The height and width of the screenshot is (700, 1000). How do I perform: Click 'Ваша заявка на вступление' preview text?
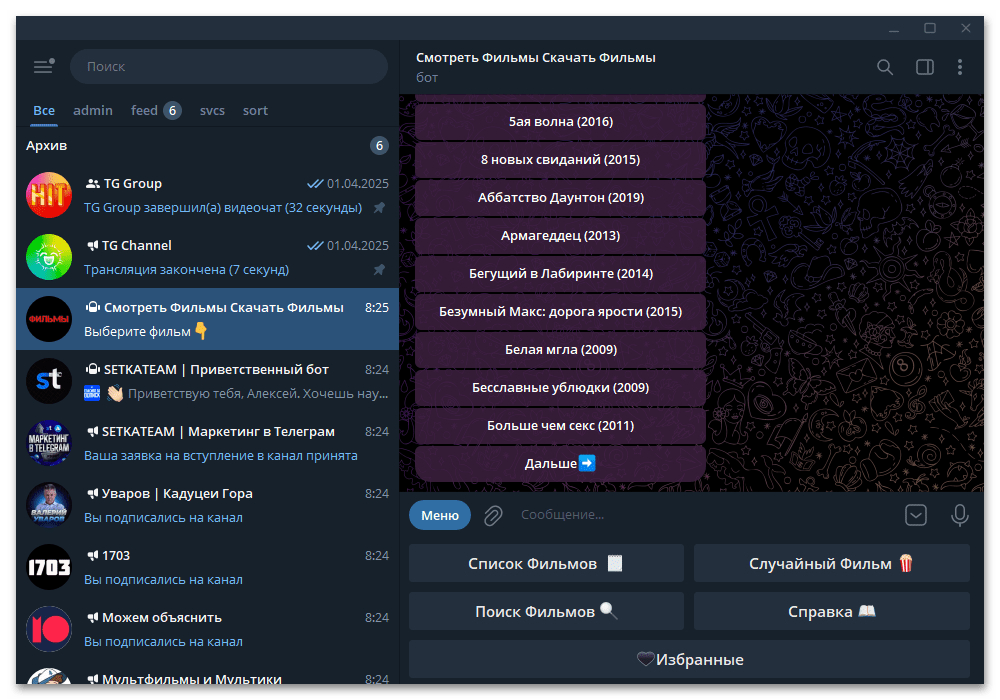[221, 456]
